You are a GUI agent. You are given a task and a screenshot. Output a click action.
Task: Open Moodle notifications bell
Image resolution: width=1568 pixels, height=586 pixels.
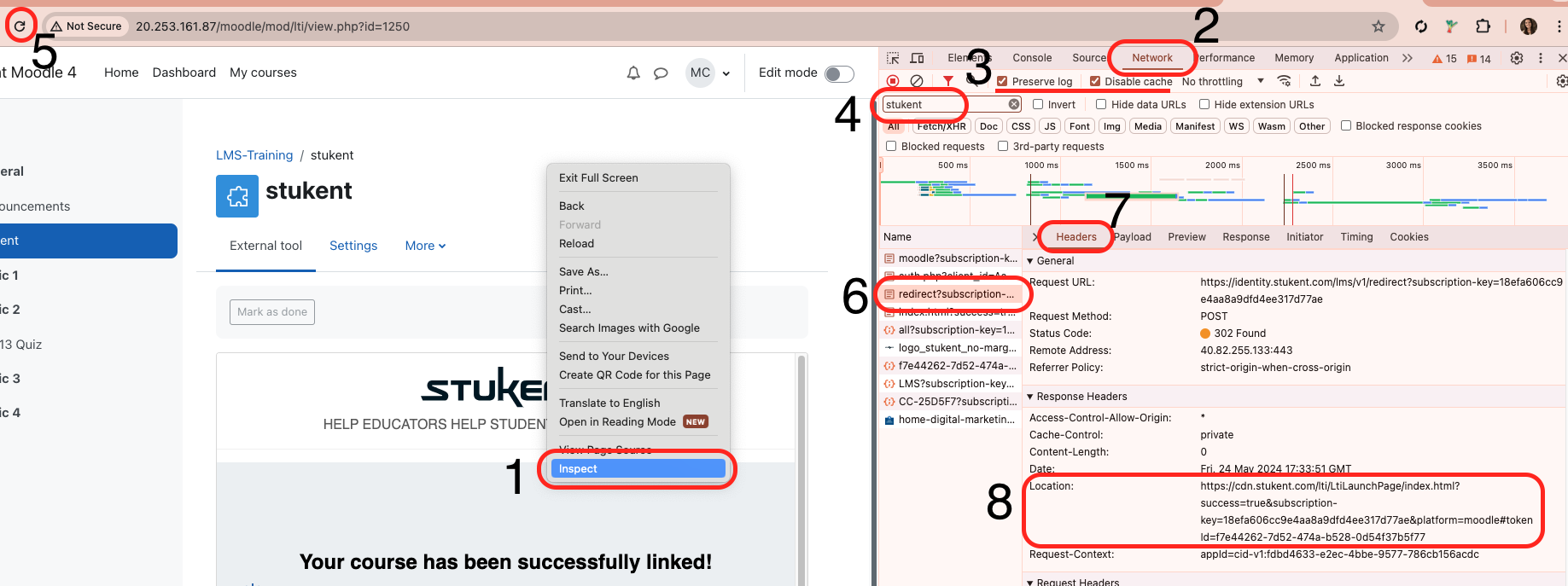(633, 73)
